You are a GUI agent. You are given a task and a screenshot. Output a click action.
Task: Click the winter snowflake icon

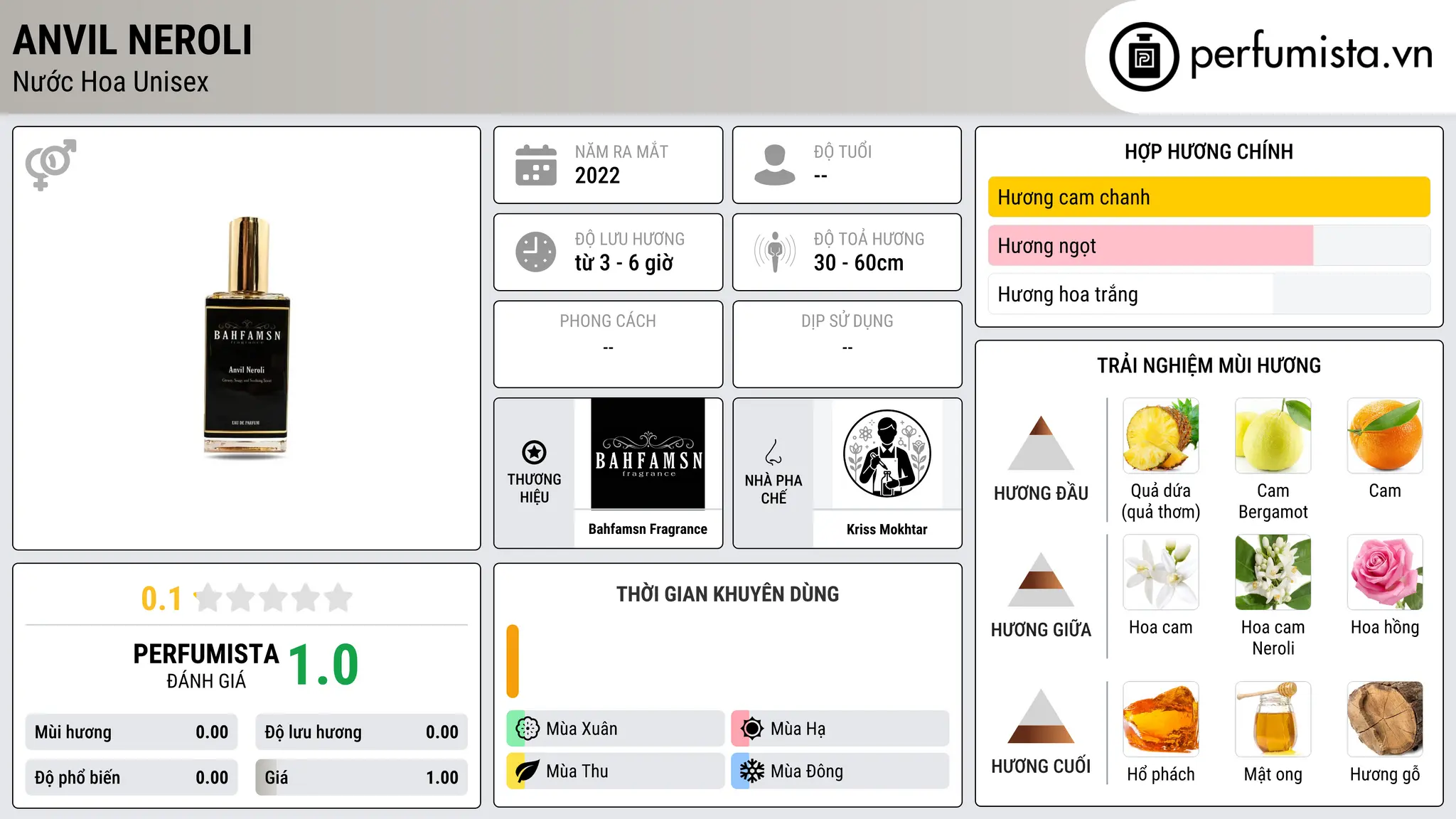751,771
